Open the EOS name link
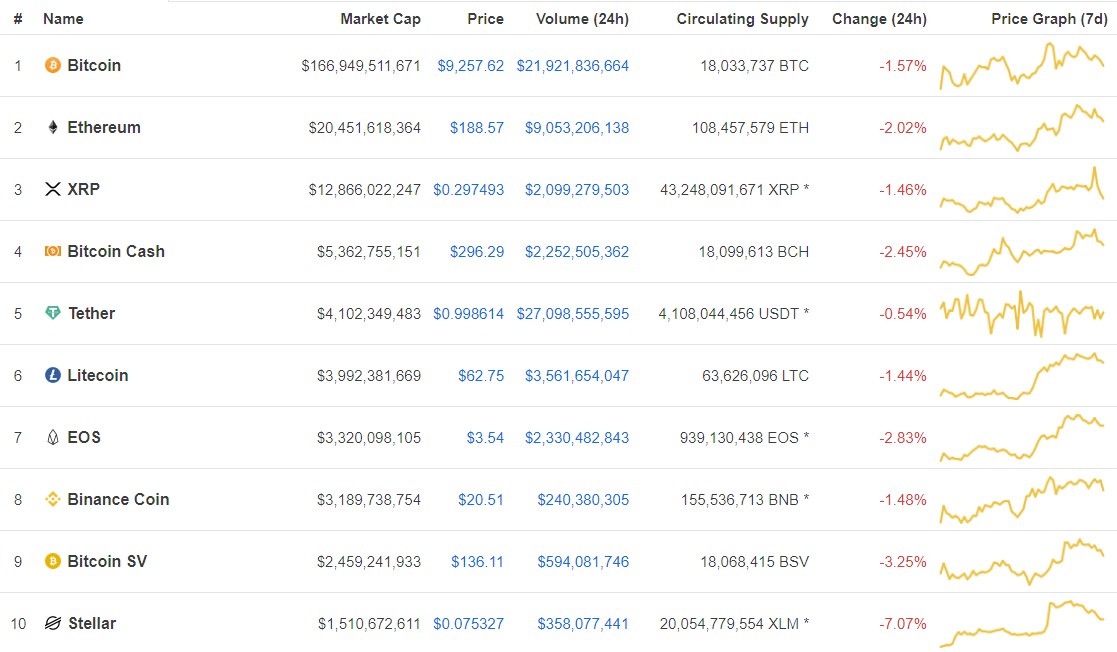 (x=84, y=438)
